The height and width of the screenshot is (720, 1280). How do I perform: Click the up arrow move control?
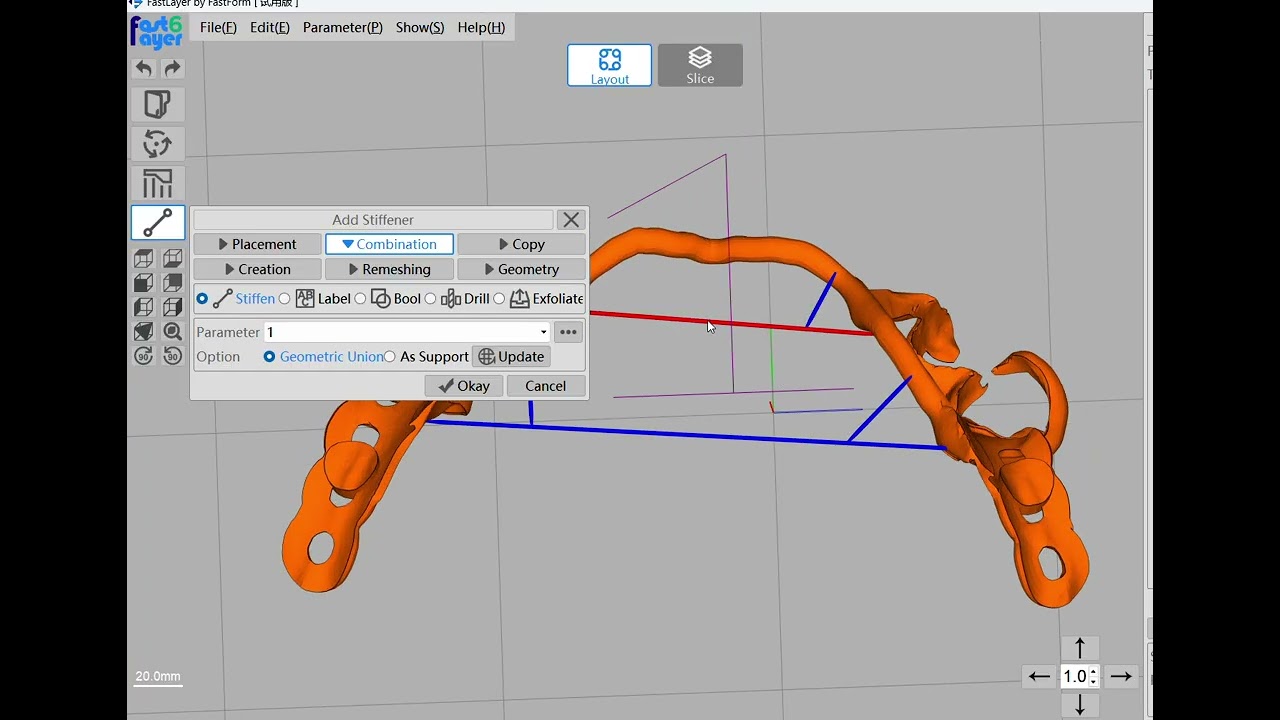pos(1079,648)
